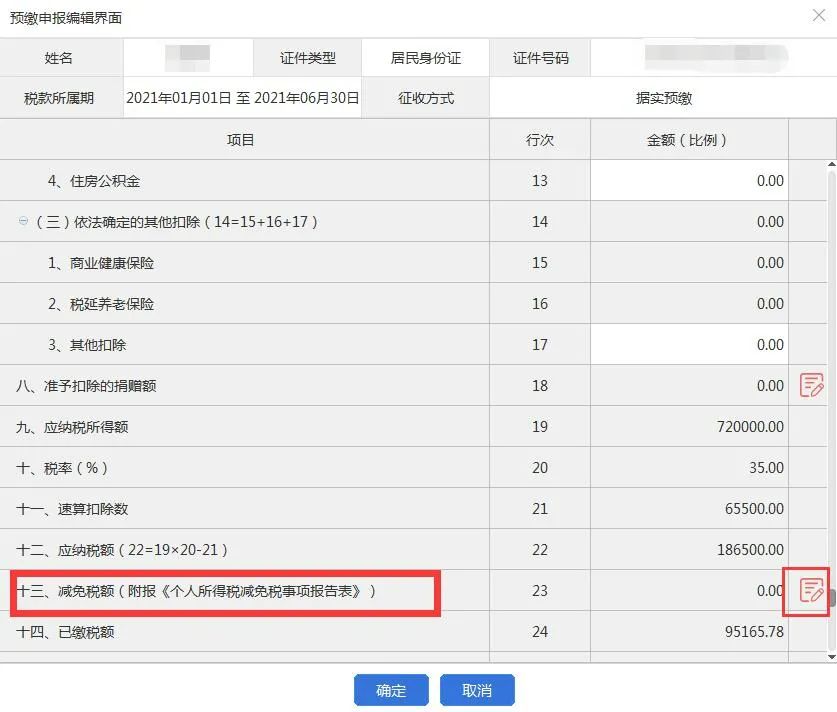The width and height of the screenshot is (837, 712).
Task: Click the highlighted edit icon inside the red box
Action: [x=808, y=592]
